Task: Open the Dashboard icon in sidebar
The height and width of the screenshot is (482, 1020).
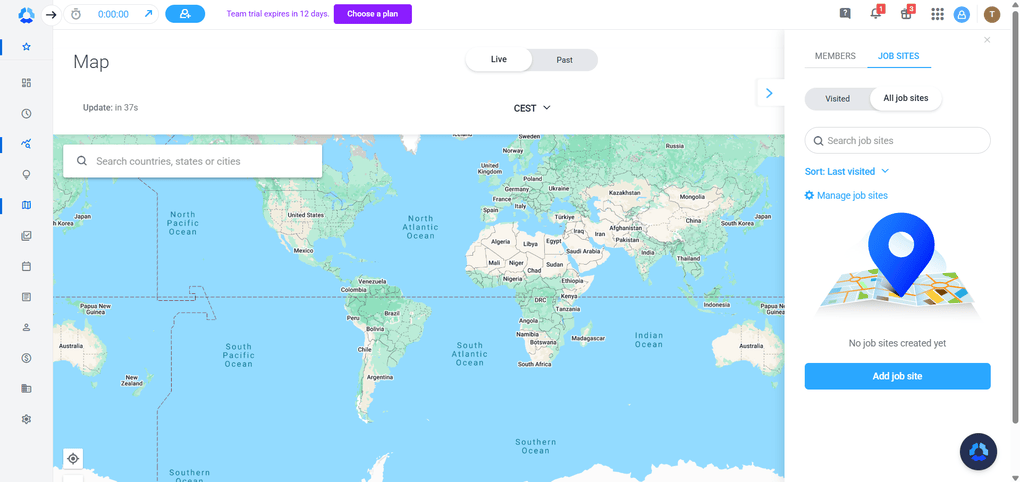Action: coord(27,83)
